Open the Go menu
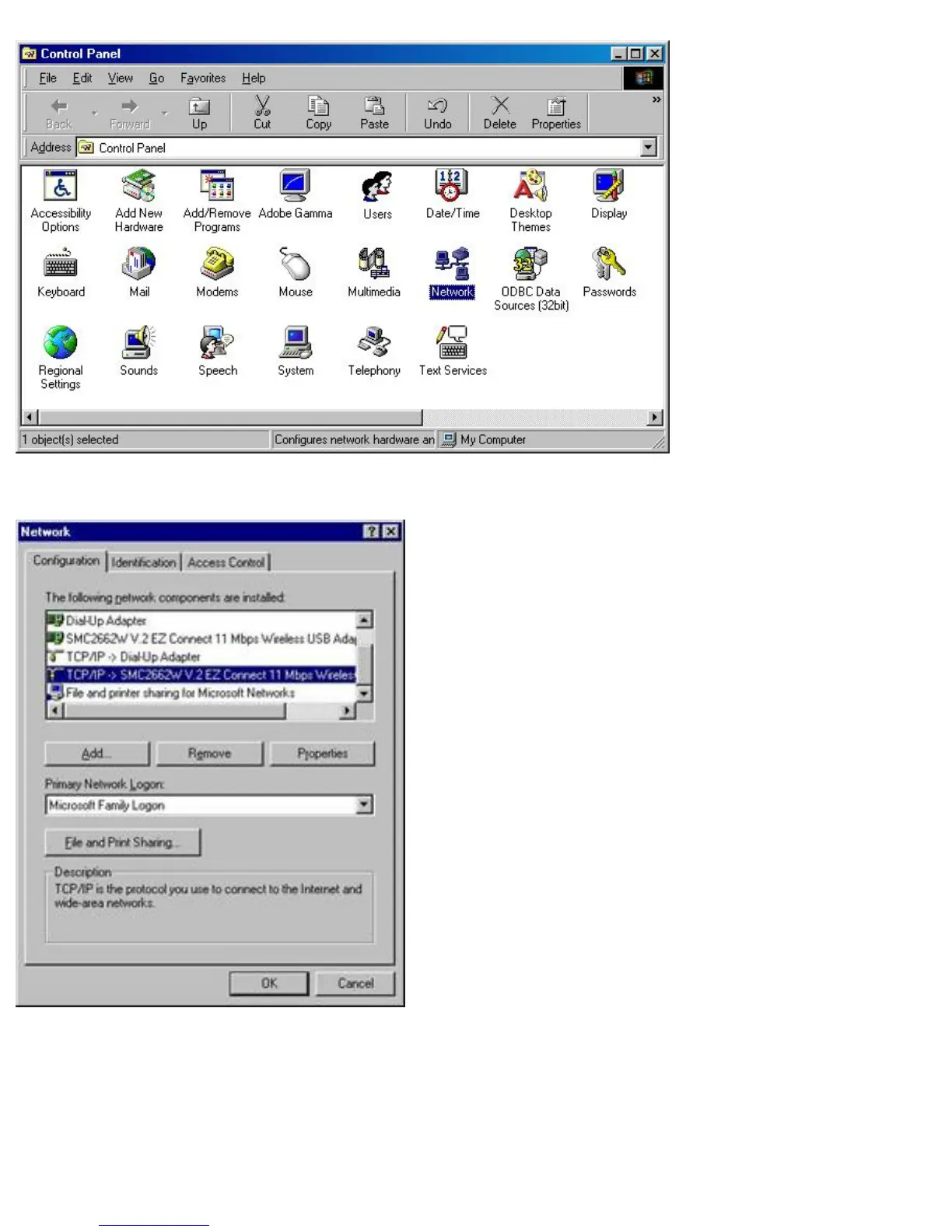 coord(156,78)
